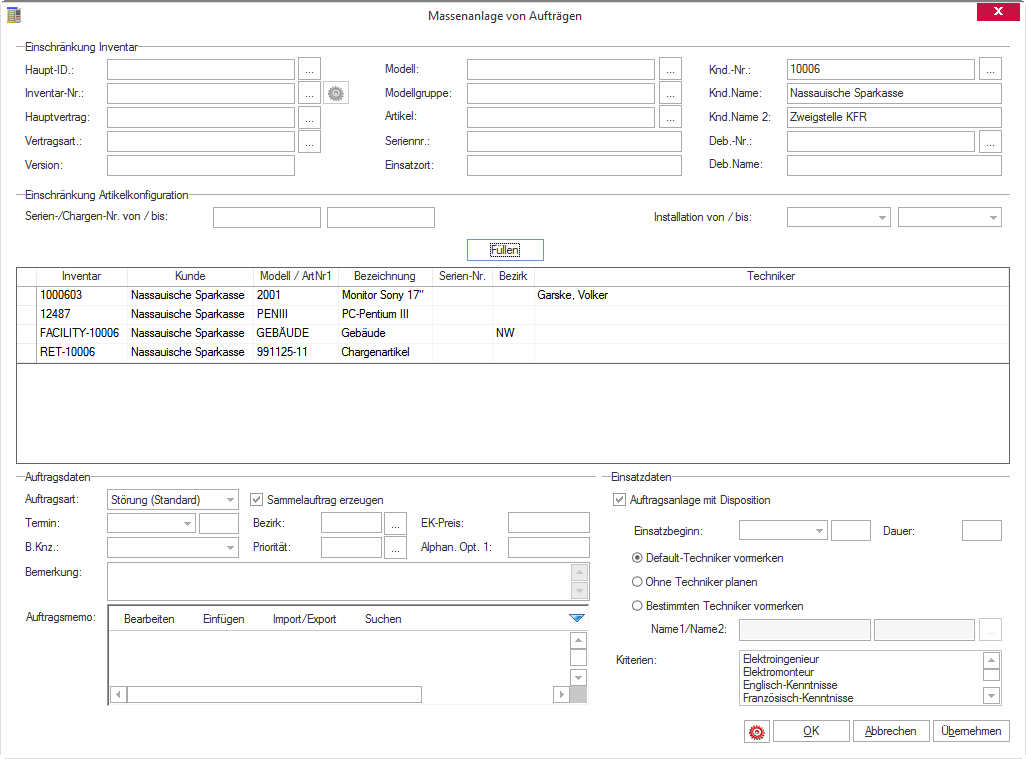The image size is (1026, 759).
Task: Click the Abbrechen button
Action: tap(891, 732)
